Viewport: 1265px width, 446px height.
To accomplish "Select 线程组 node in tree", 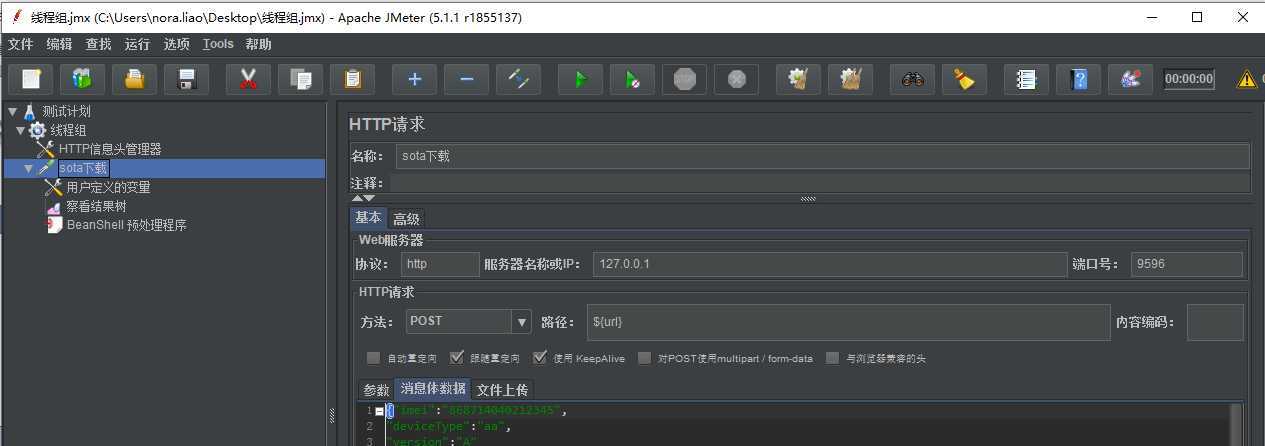I will [x=68, y=130].
